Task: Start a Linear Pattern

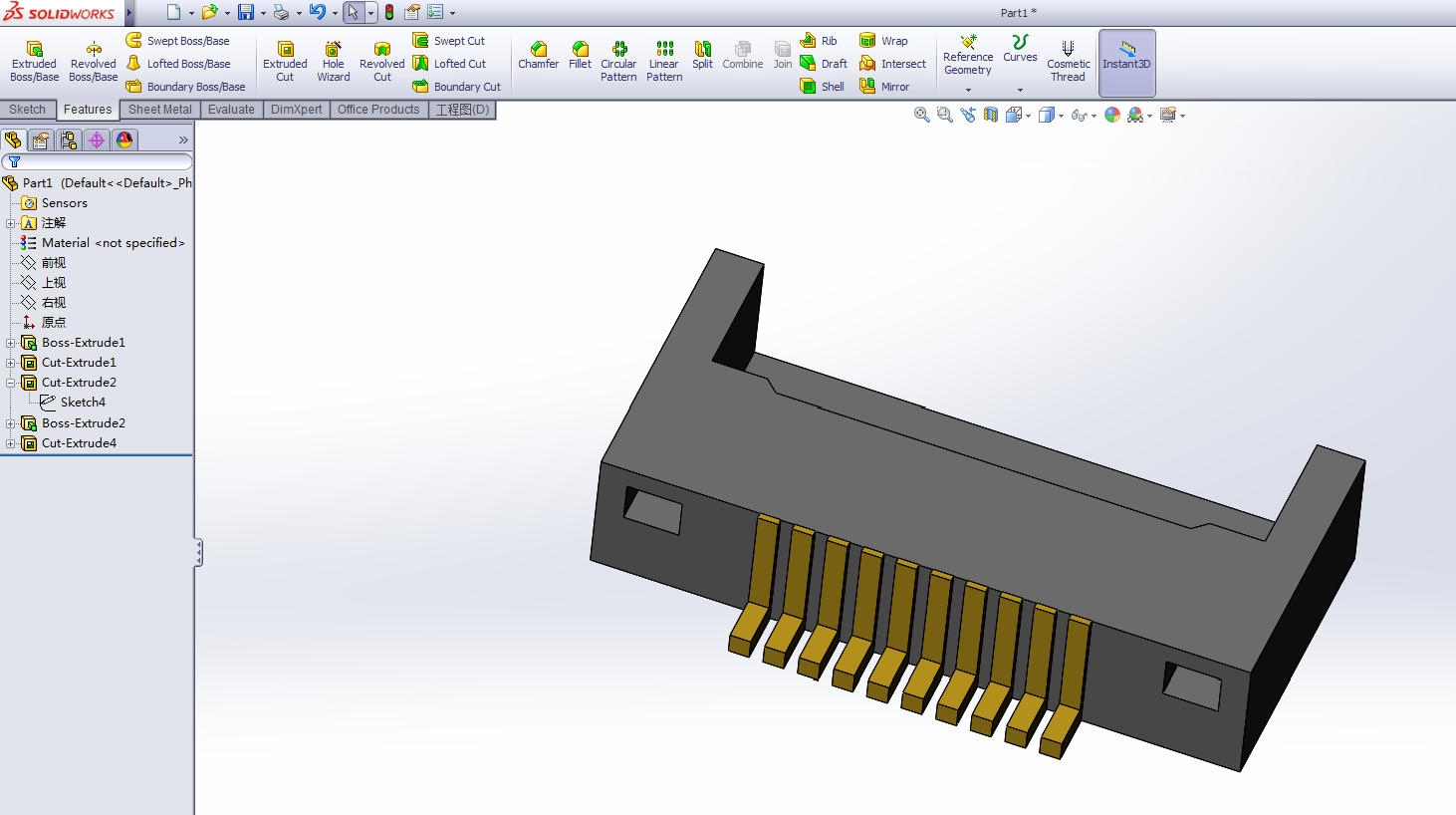Action: coord(664,62)
